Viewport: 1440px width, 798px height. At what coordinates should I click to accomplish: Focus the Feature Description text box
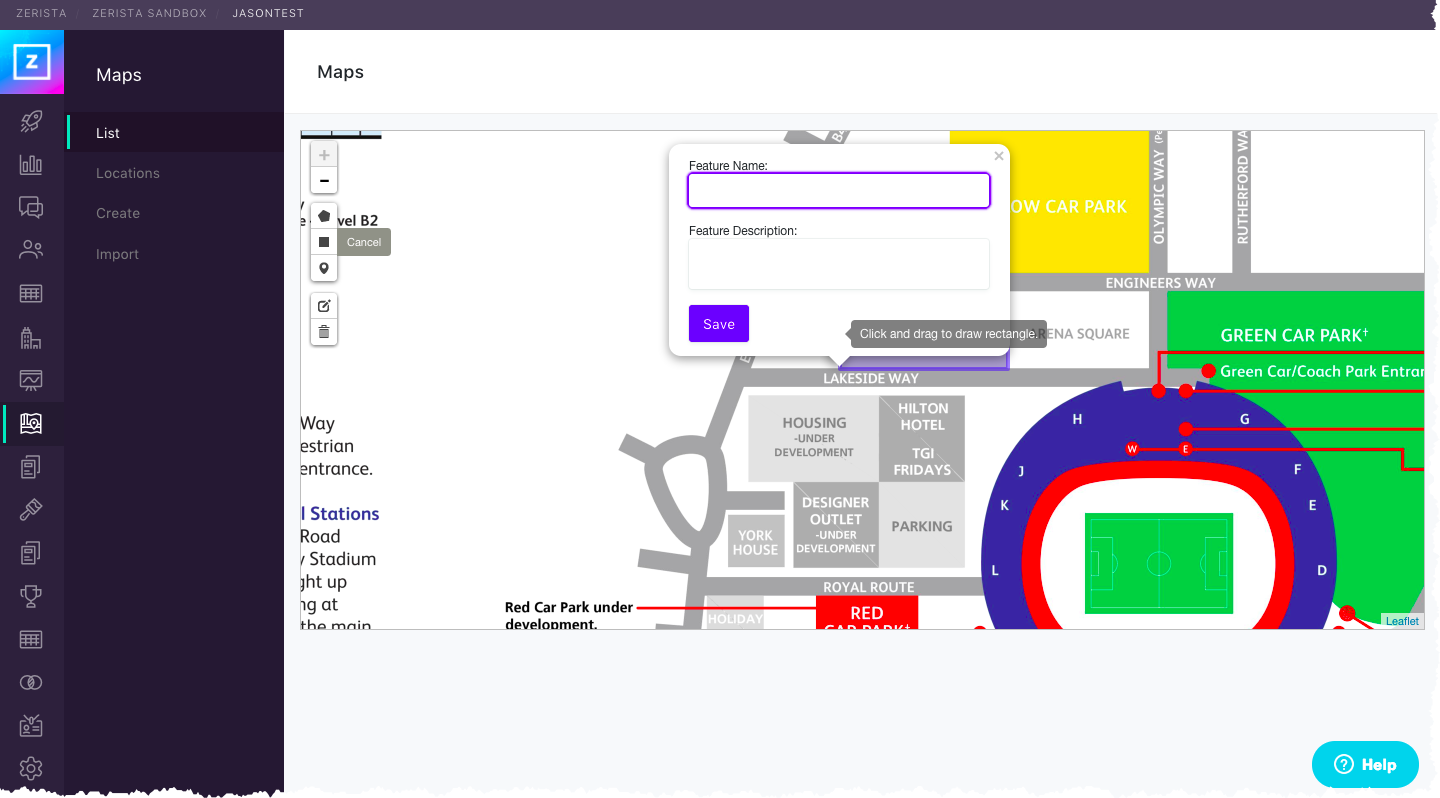click(839, 264)
